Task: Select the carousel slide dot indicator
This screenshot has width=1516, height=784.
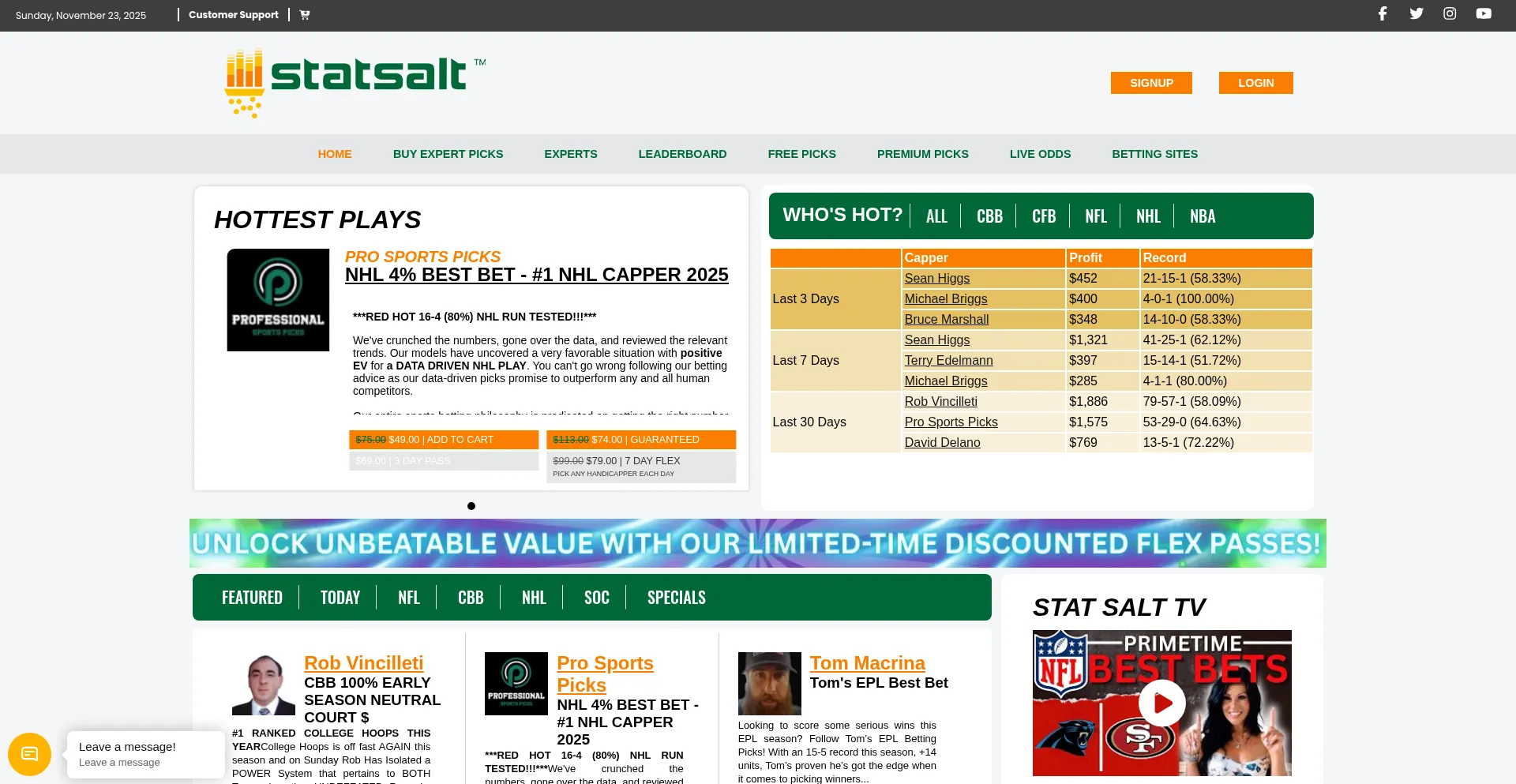Action: click(471, 506)
